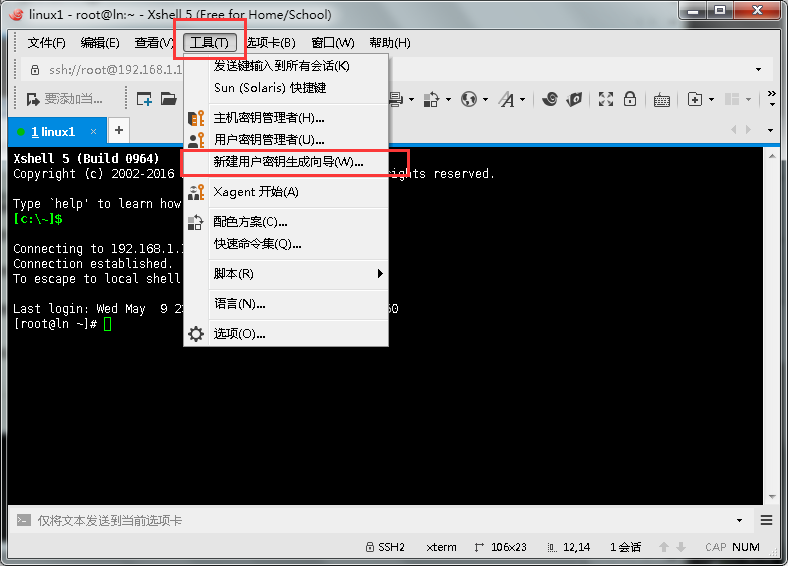The width and height of the screenshot is (788, 566).
Task: Click the 要添加当... quick command button
Action: click(x=64, y=99)
